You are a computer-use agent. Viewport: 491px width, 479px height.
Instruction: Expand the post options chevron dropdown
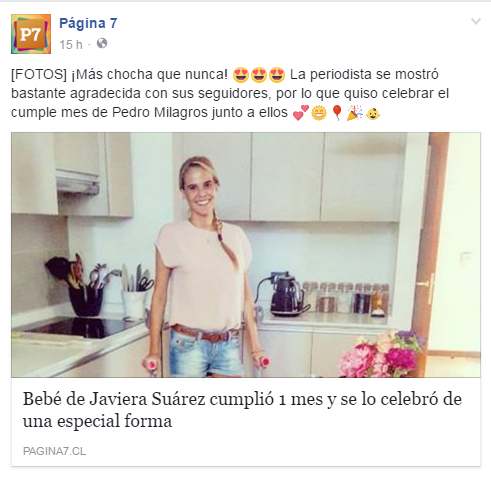pyautogui.click(x=476, y=22)
